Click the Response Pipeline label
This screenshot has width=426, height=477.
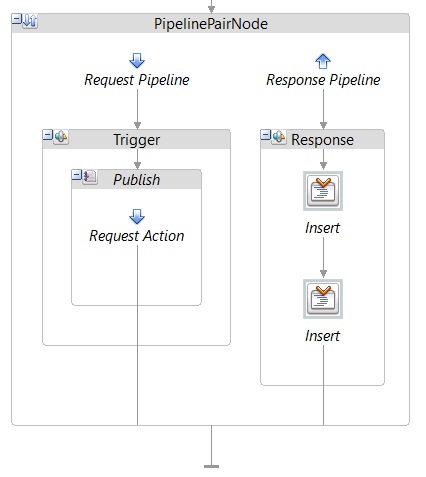(x=323, y=80)
